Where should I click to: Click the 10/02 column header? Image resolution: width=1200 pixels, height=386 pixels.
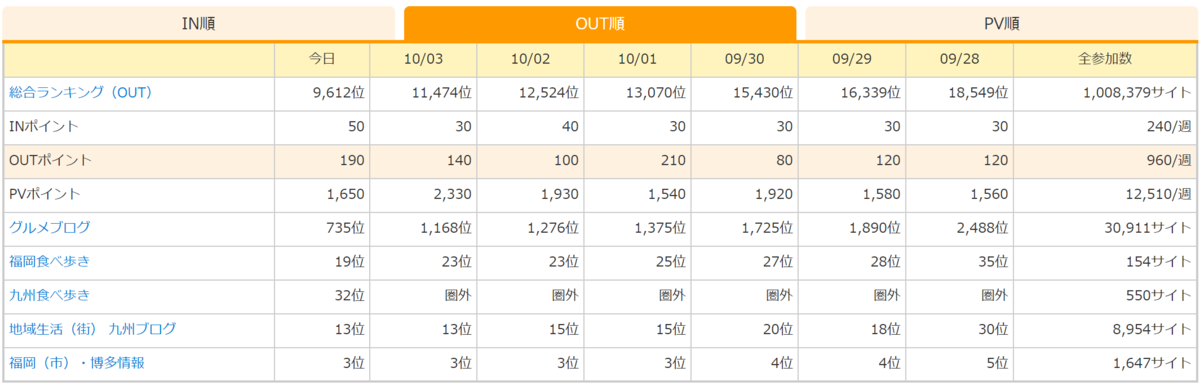[x=531, y=59]
